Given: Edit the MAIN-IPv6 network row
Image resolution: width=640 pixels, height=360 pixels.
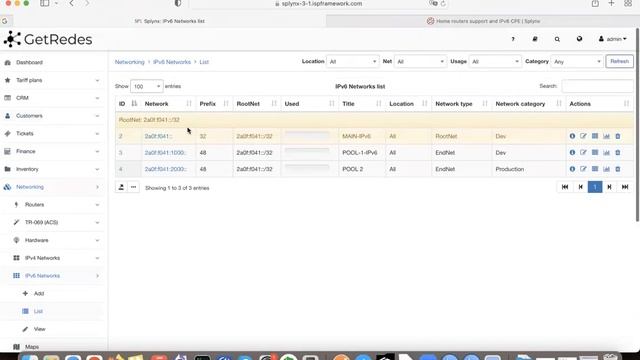Looking at the screenshot, I should [583, 136].
